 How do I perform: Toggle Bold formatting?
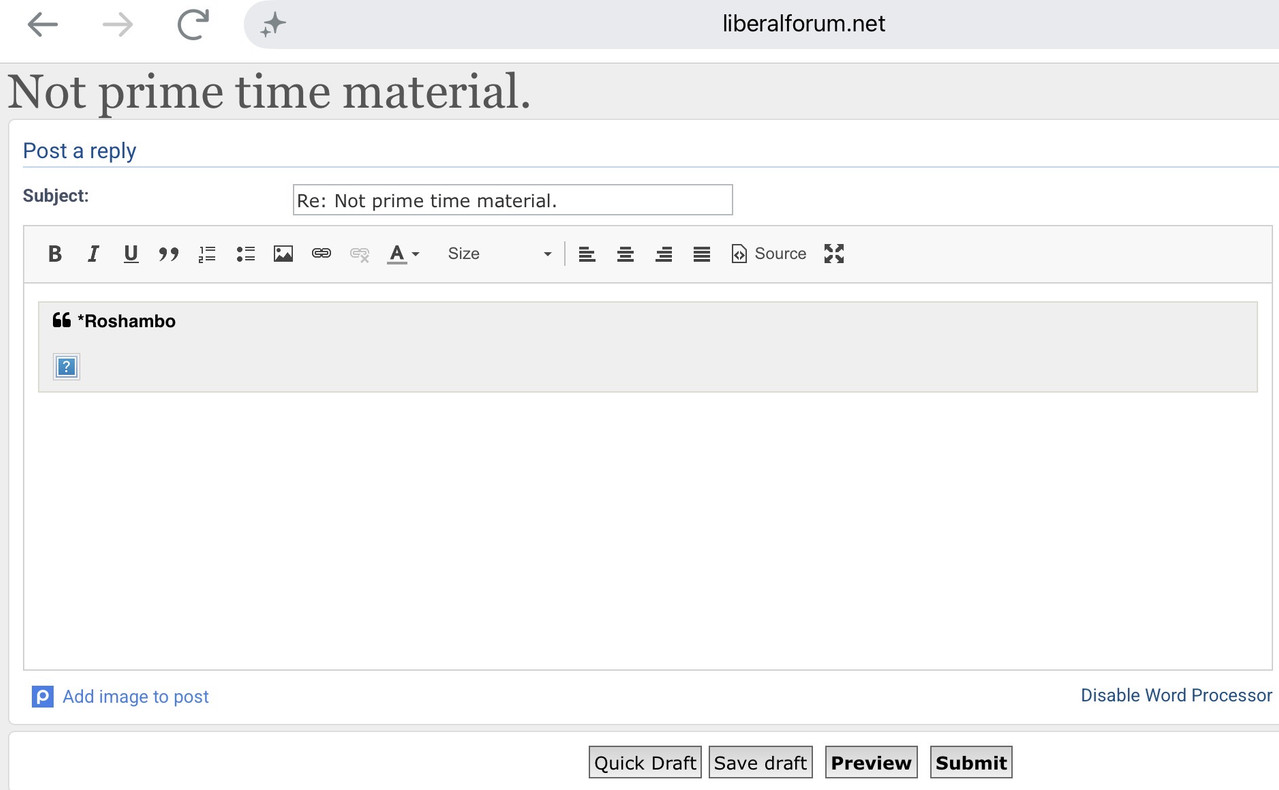pos(55,254)
